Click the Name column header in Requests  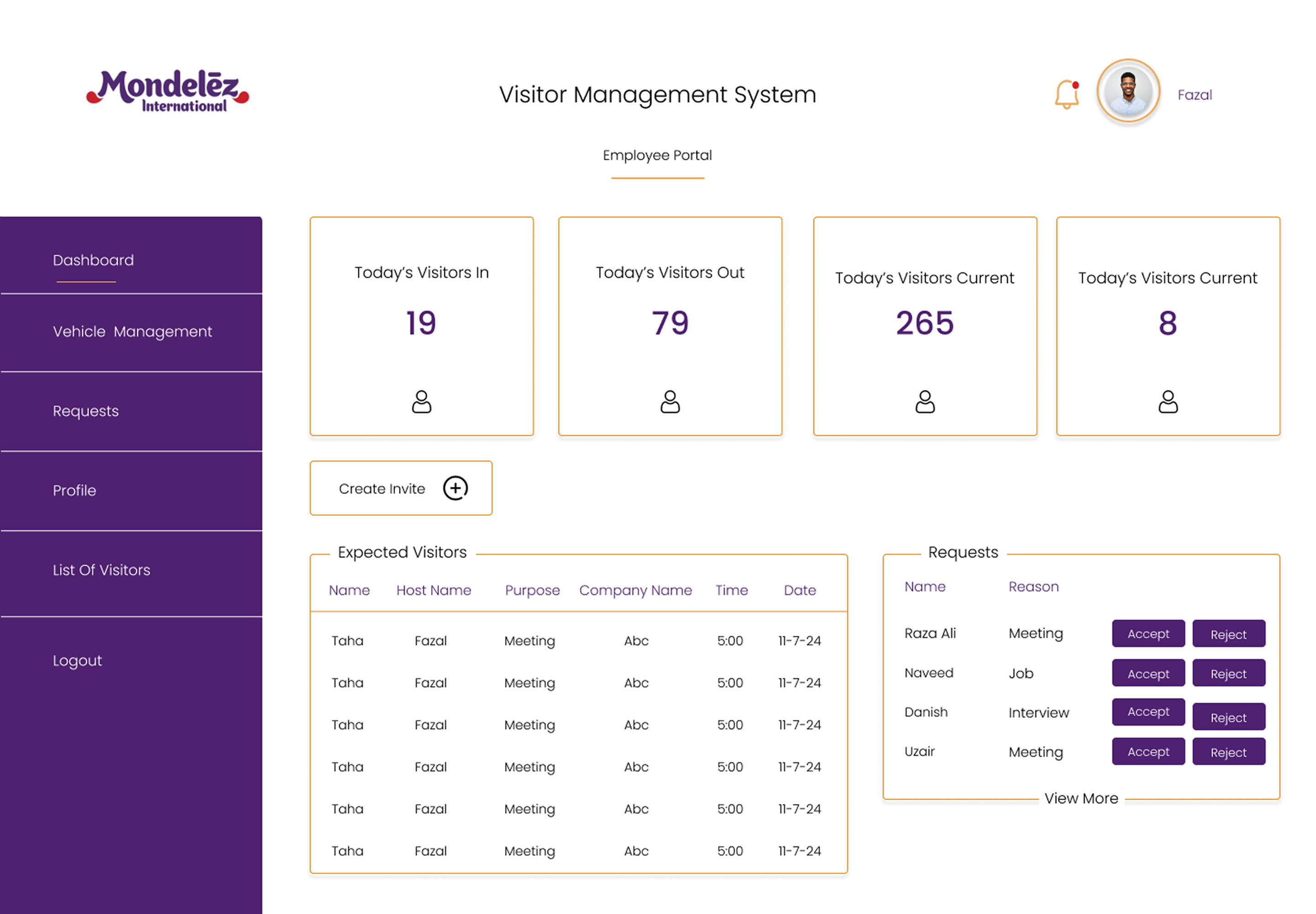[x=925, y=586]
